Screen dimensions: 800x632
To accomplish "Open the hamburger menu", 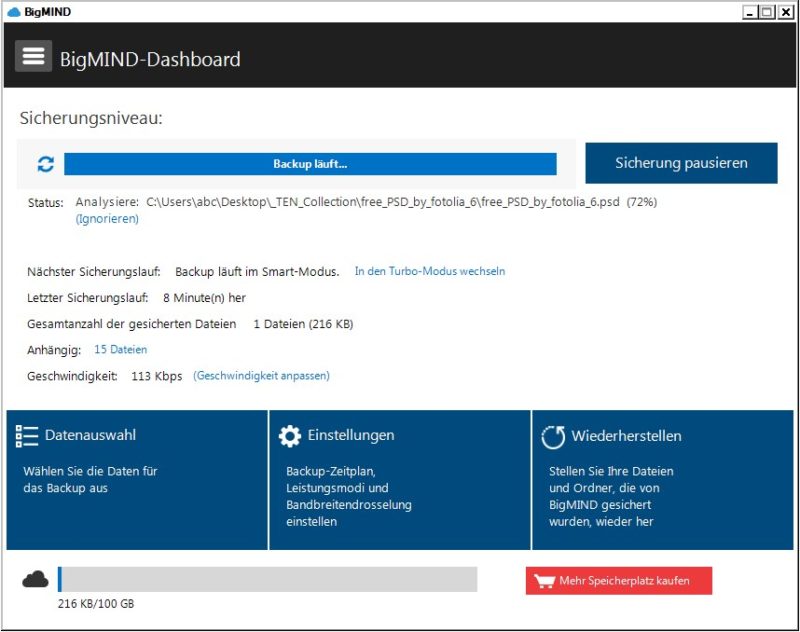I will 33,56.
